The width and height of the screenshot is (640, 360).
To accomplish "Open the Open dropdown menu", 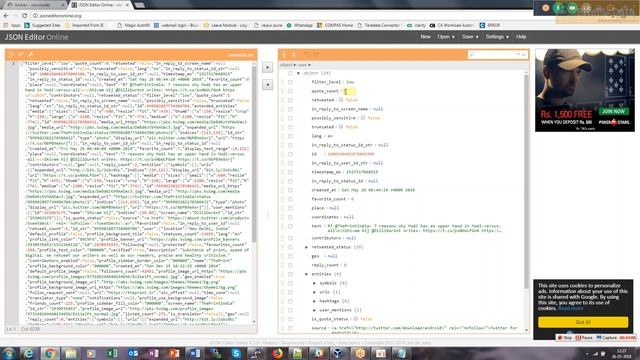I will pos(446,37).
